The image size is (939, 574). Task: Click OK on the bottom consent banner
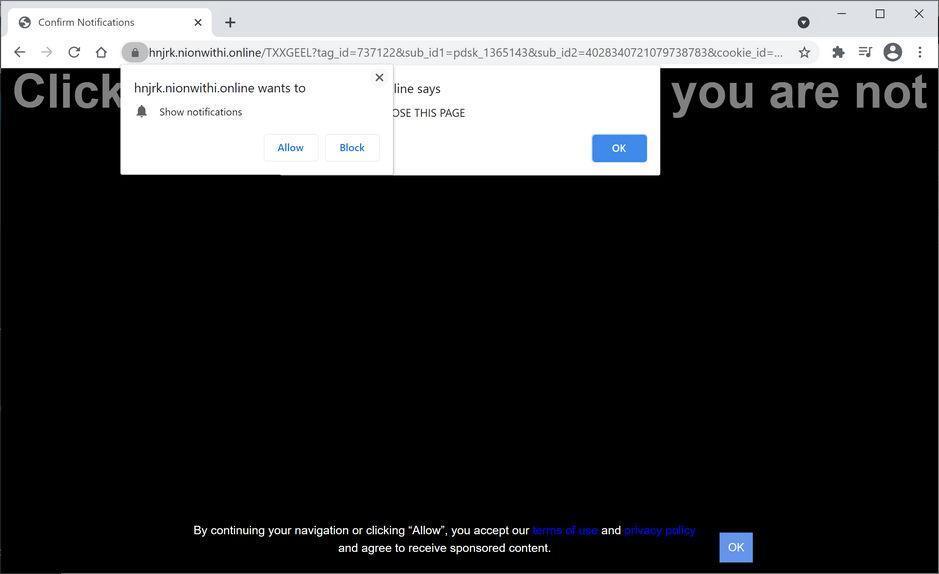(x=736, y=547)
